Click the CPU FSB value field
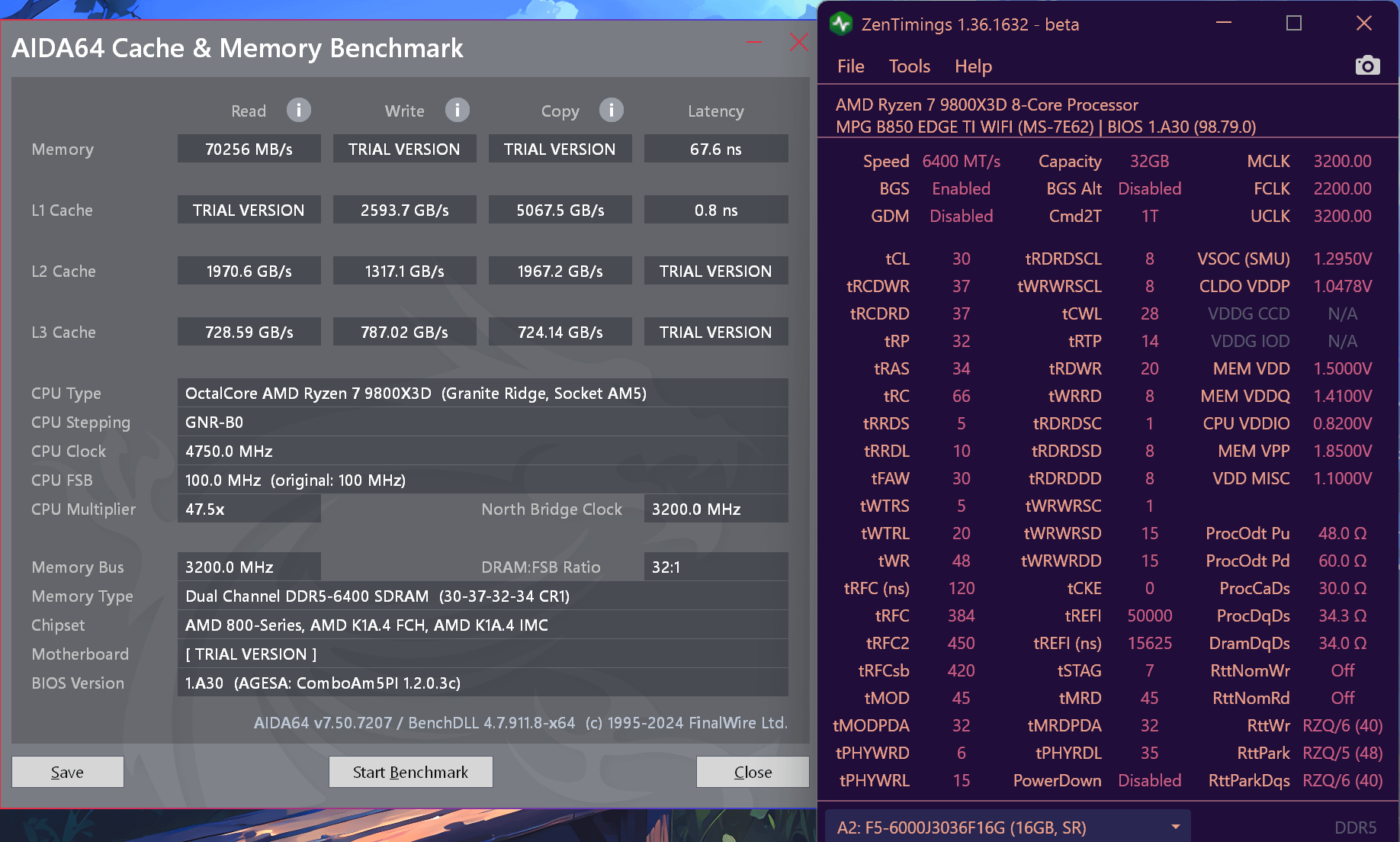The width and height of the screenshot is (1400, 842). click(483, 480)
